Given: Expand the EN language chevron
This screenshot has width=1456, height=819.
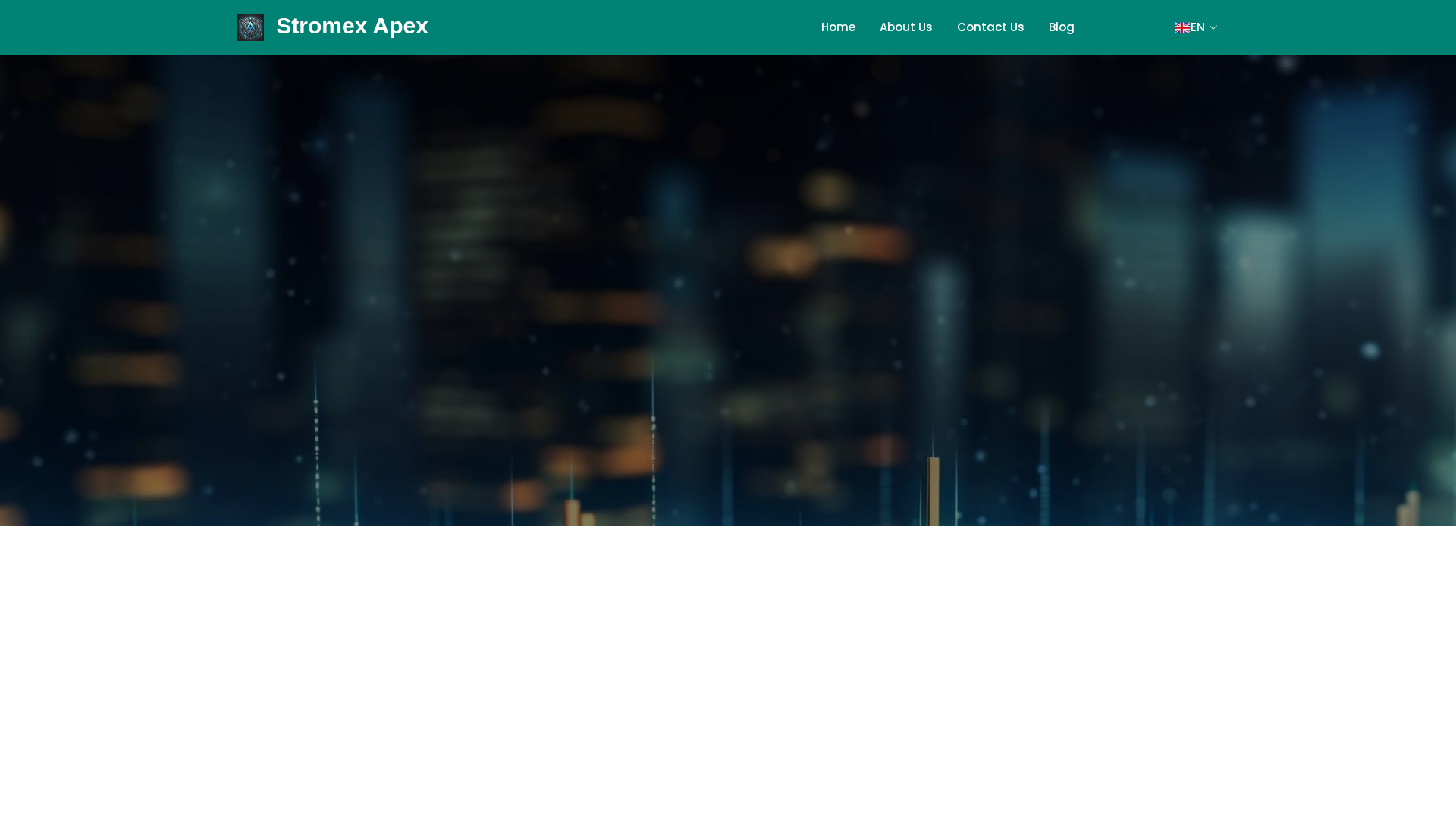Looking at the screenshot, I should (1213, 27).
